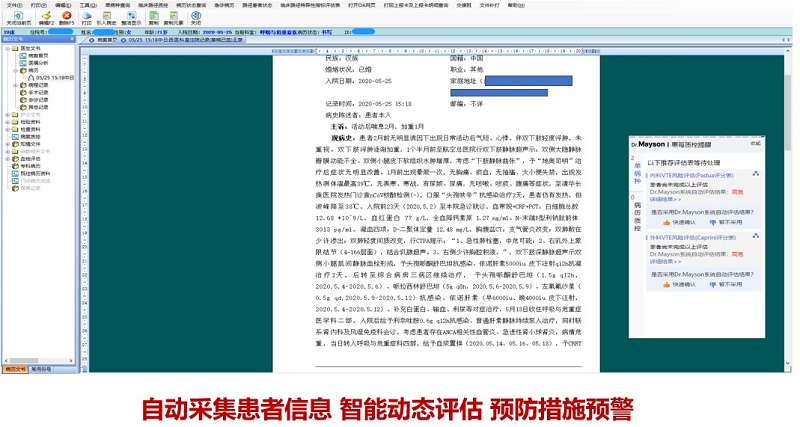Click the 编辑F2 brush icon
This screenshot has height=427, width=800.
[46, 18]
